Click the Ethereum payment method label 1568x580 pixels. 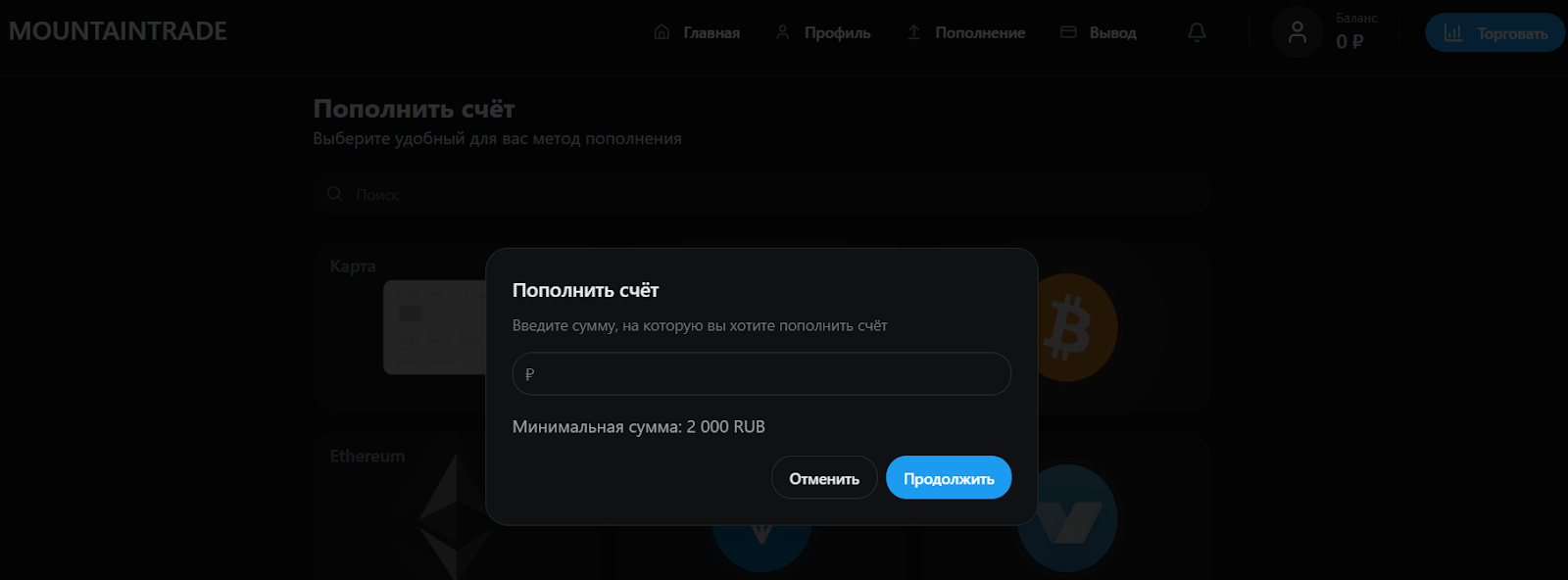(x=367, y=456)
